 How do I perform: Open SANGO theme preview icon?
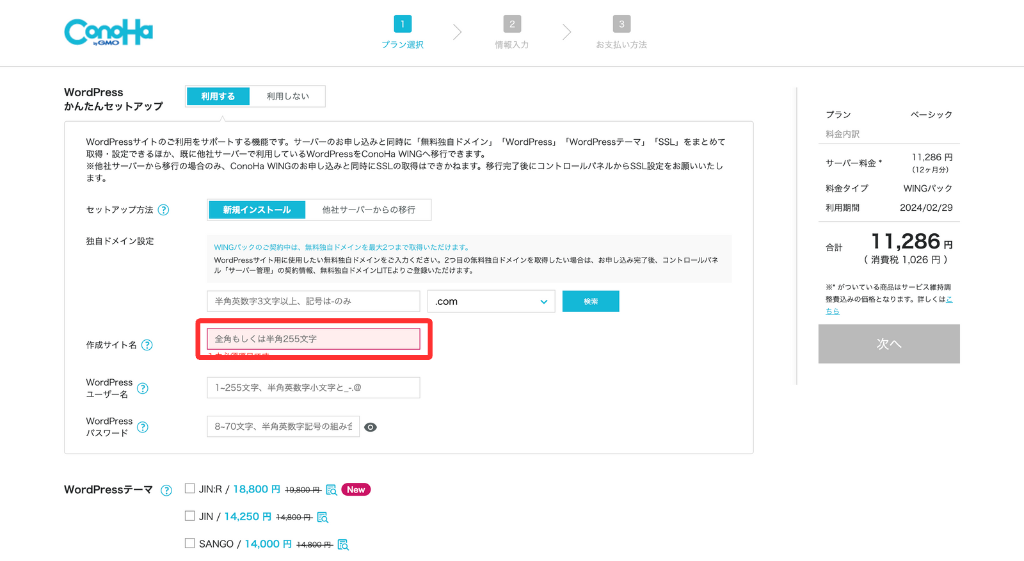tap(342, 545)
